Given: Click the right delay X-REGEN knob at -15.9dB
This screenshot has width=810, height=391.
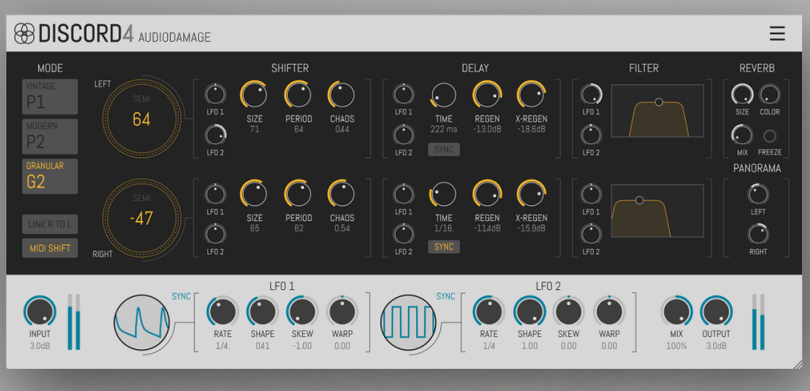Looking at the screenshot, I should tap(532, 194).
